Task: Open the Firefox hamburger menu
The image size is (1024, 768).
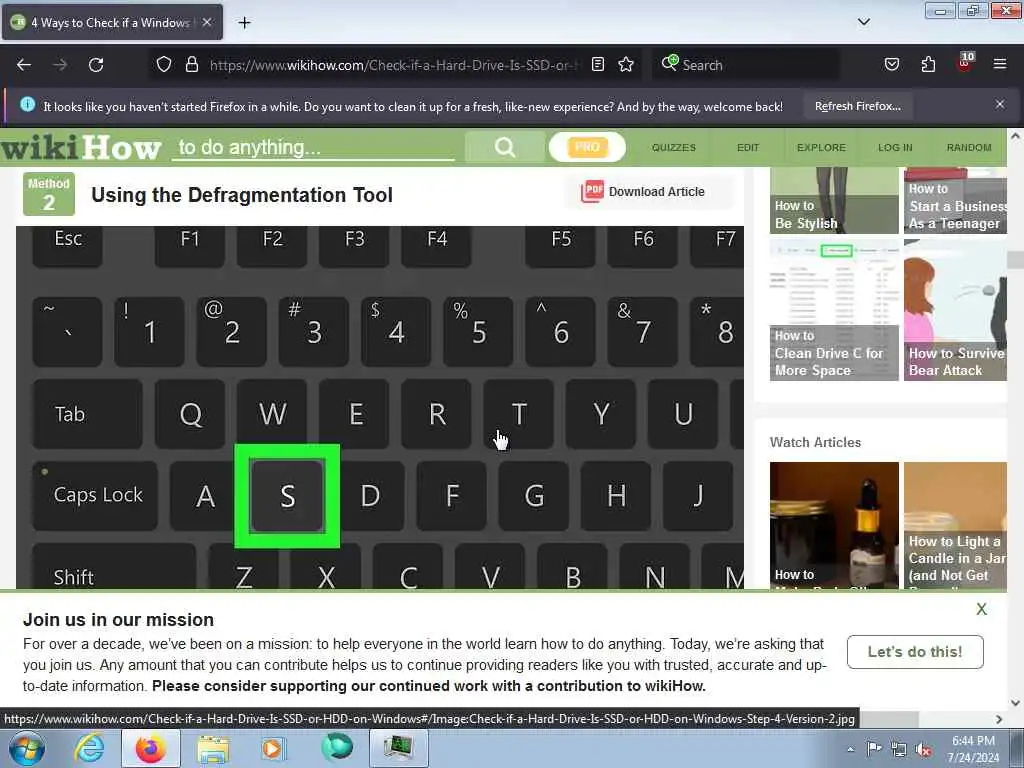Action: point(999,64)
